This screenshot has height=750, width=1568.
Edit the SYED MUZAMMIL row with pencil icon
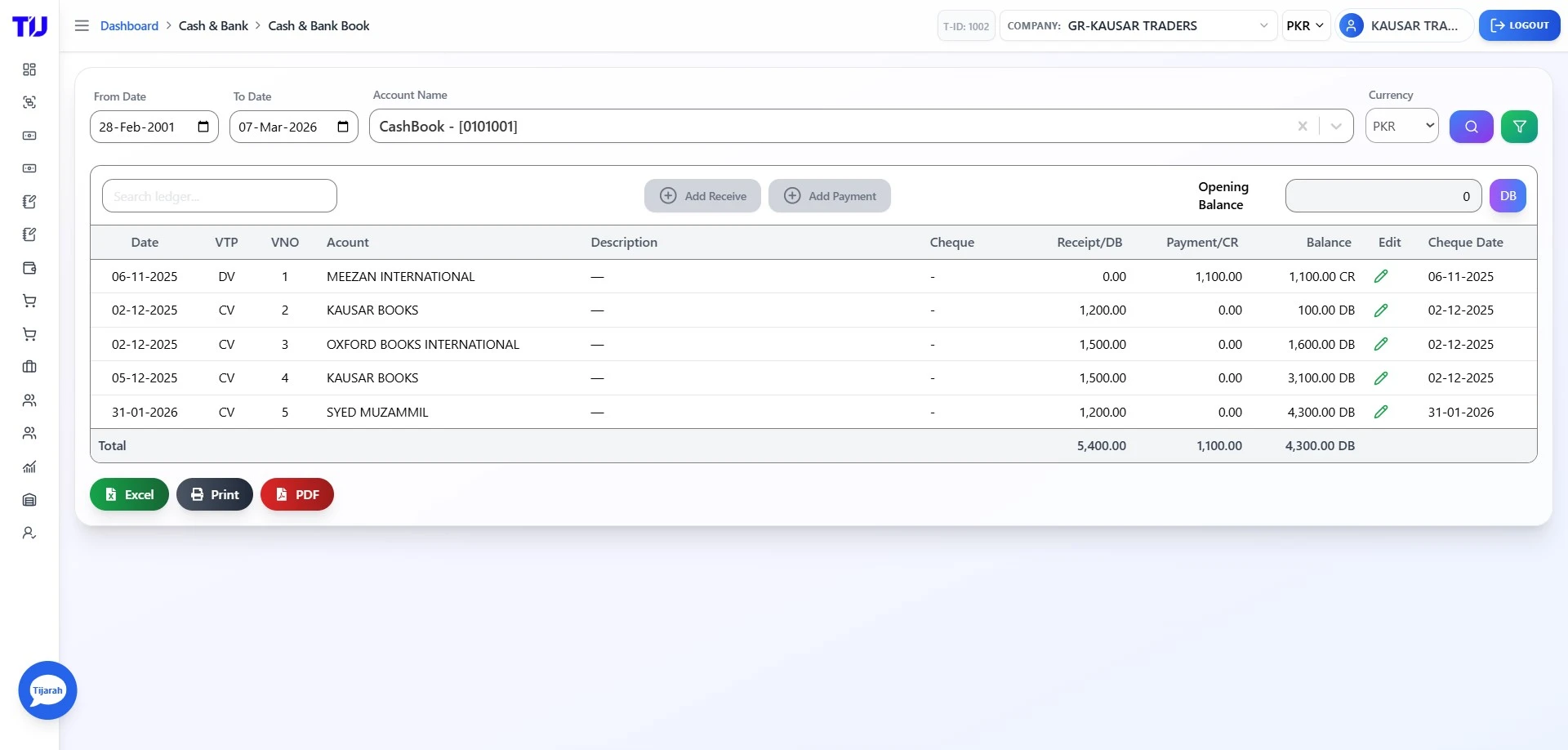pos(1381,412)
